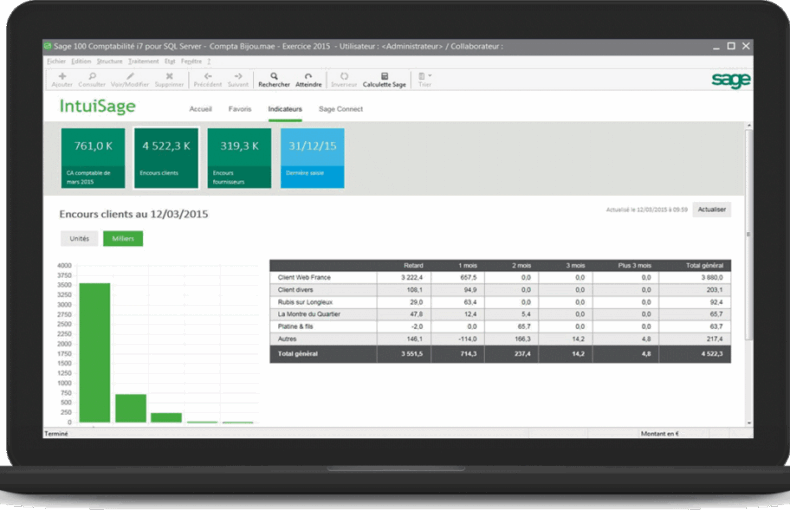
Task: Switch to the Sage Connect tab
Action: click(341, 109)
